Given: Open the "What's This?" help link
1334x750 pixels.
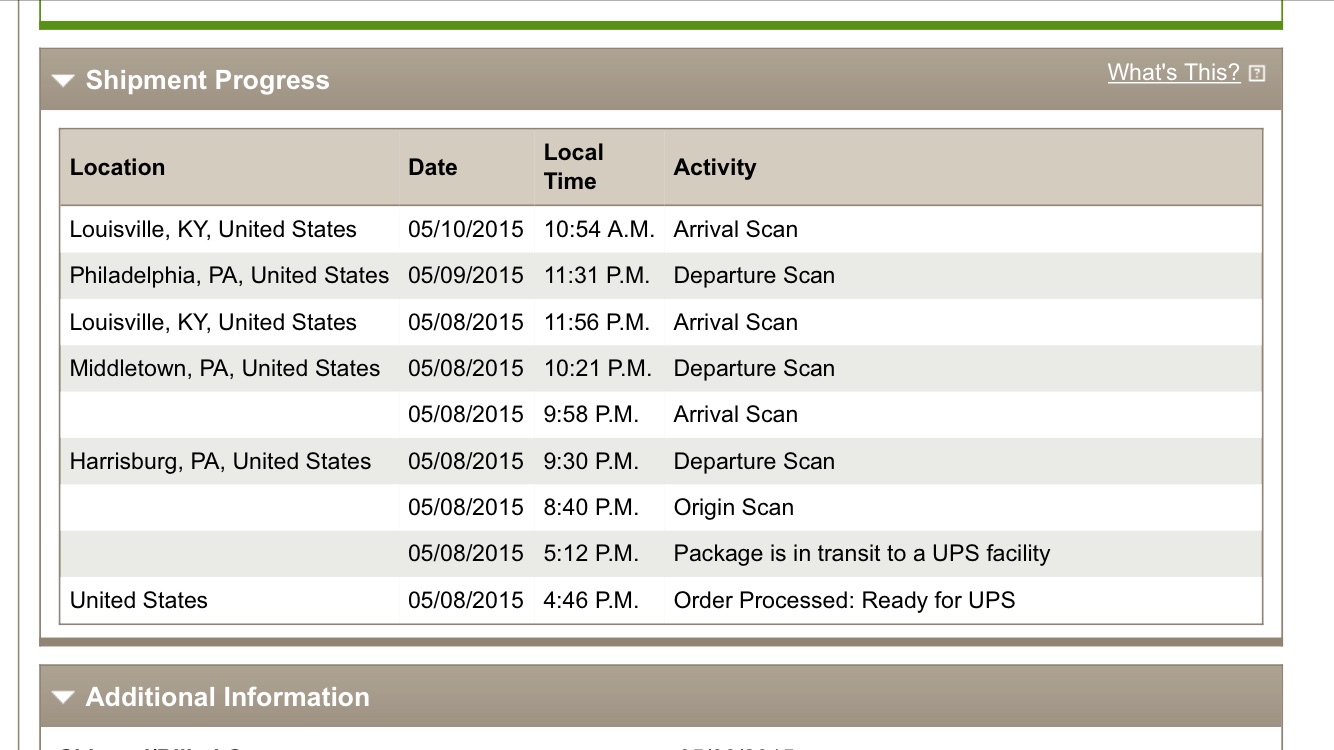Looking at the screenshot, I should click(x=1173, y=73).
